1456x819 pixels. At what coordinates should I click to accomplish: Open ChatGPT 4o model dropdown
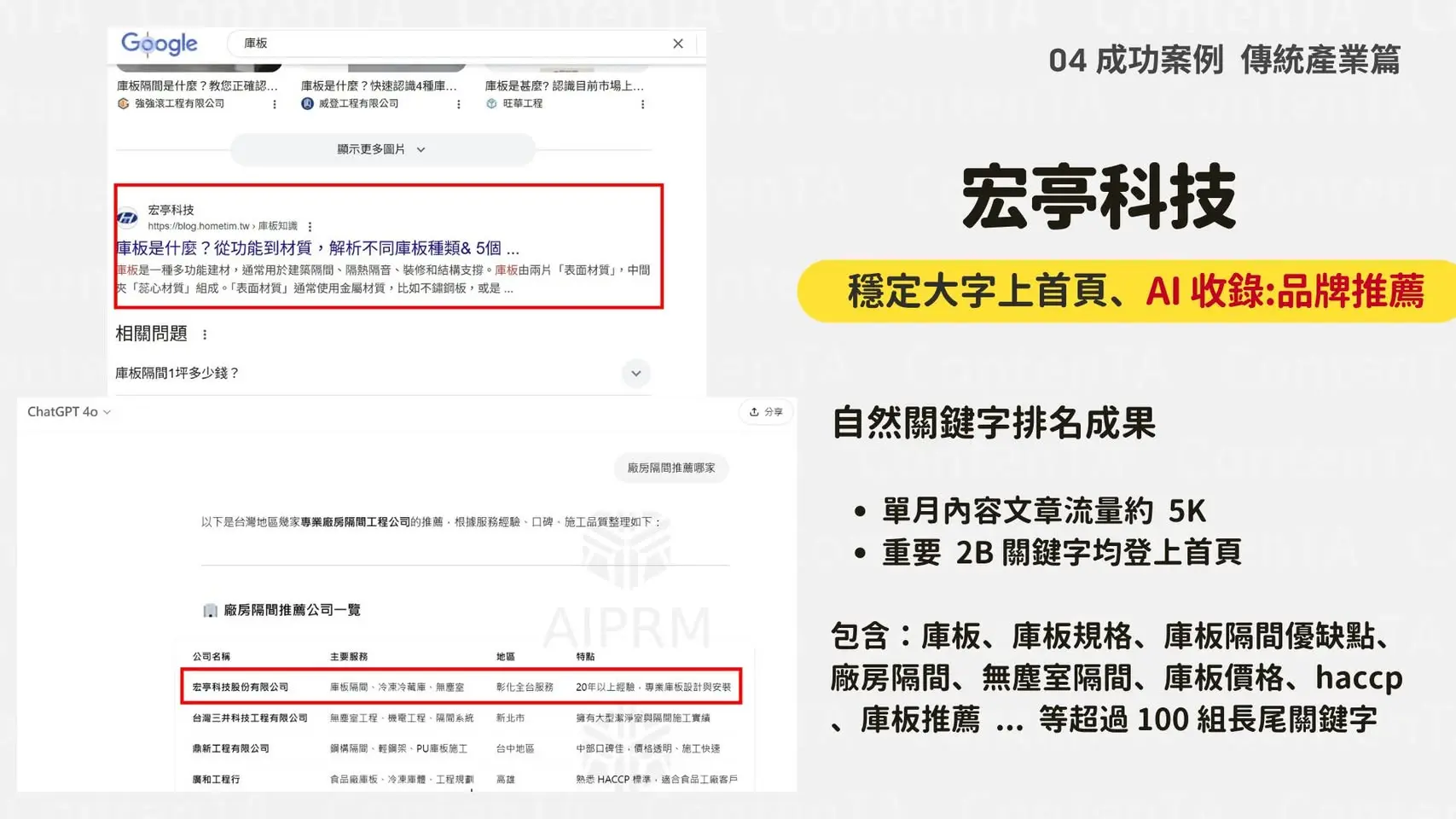(69, 412)
